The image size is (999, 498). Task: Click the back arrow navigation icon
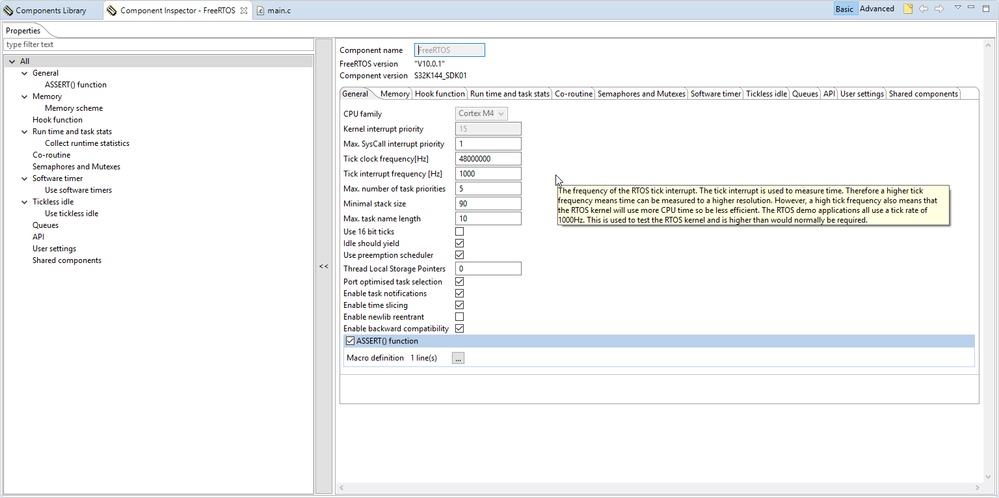[923, 9]
